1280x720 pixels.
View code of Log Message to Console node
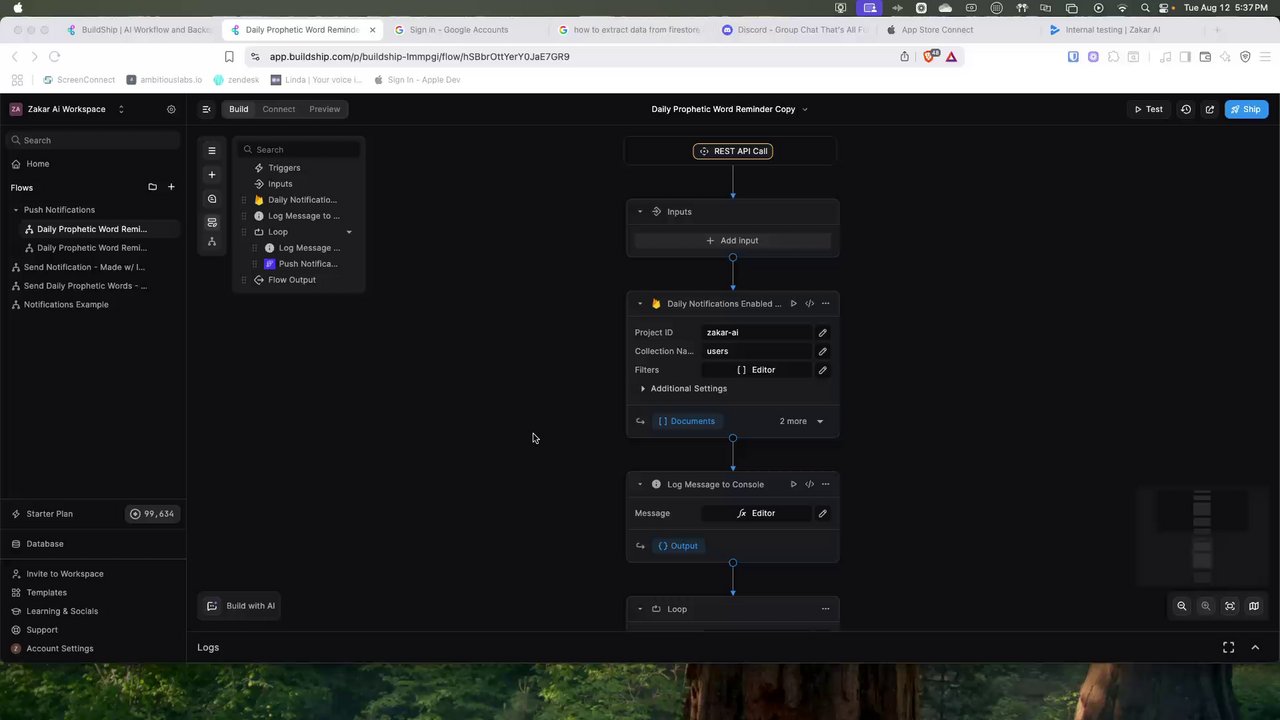809,485
